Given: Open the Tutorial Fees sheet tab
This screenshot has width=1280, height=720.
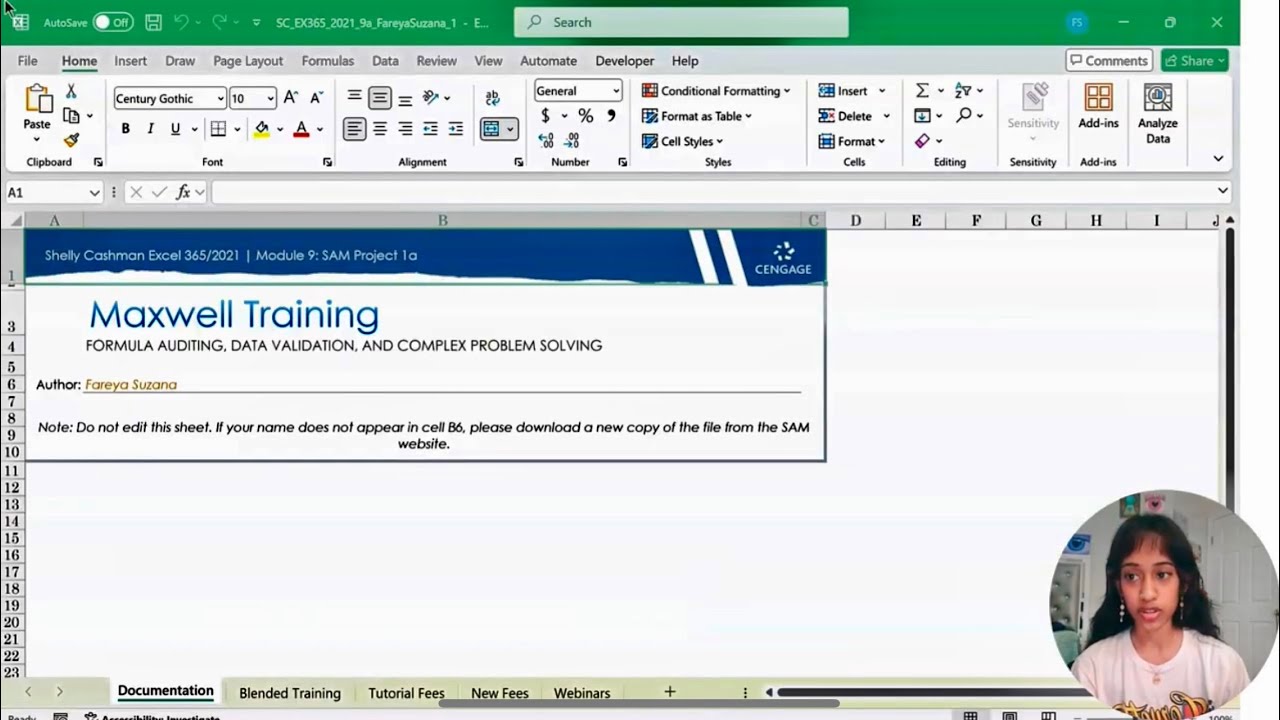Looking at the screenshot, I should 406,693.
